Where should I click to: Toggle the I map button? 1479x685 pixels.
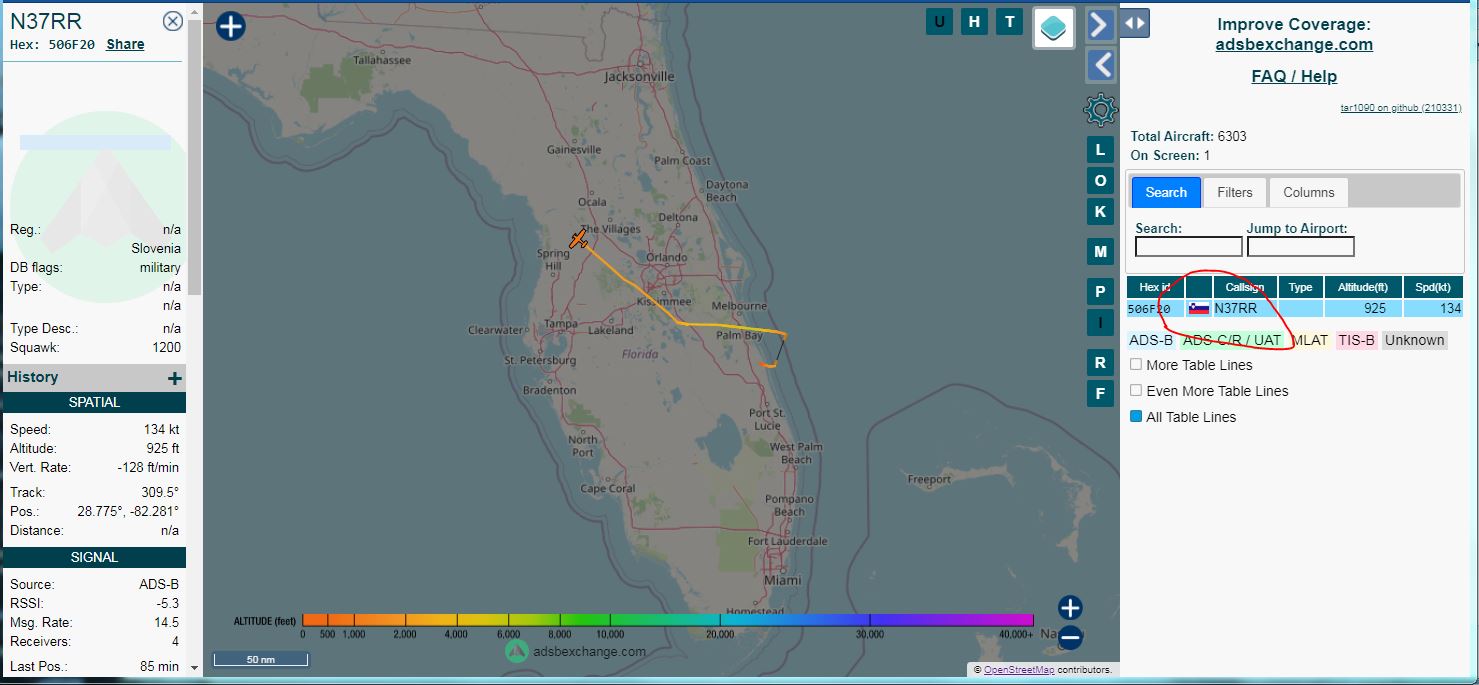coord(1100,323)
